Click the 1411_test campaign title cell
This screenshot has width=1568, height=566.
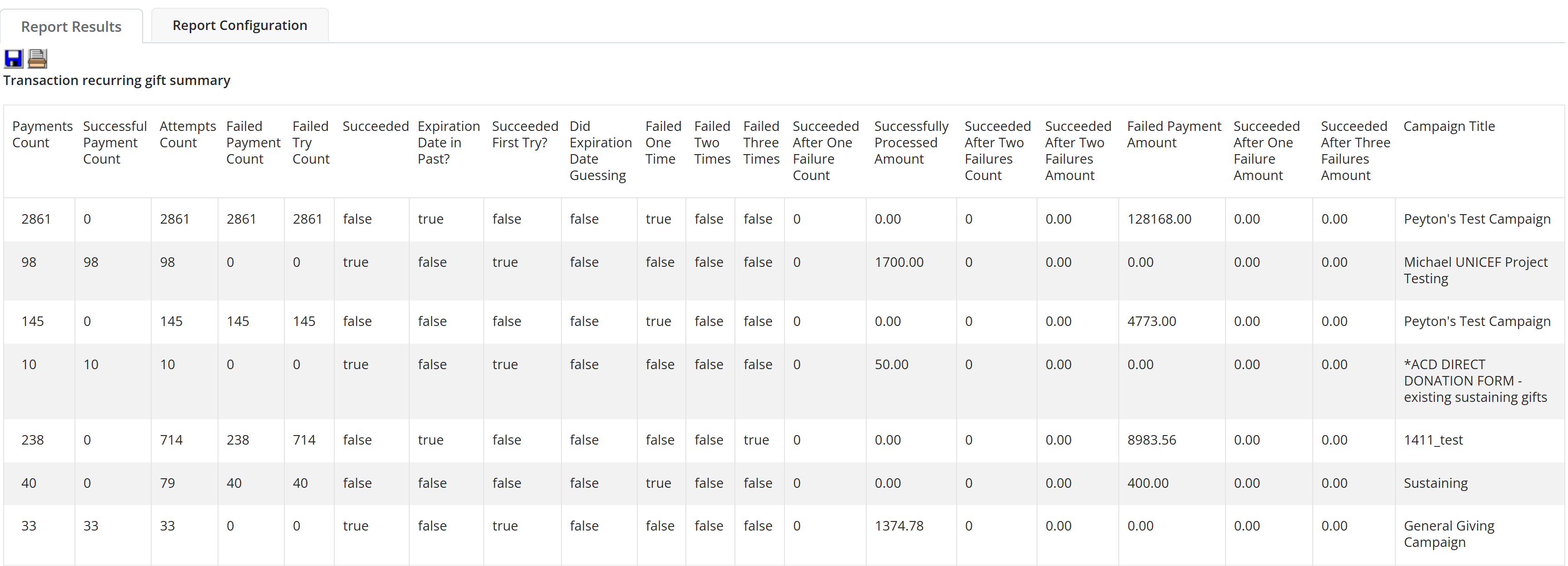pyautogui.click(x=1433, y=440)
